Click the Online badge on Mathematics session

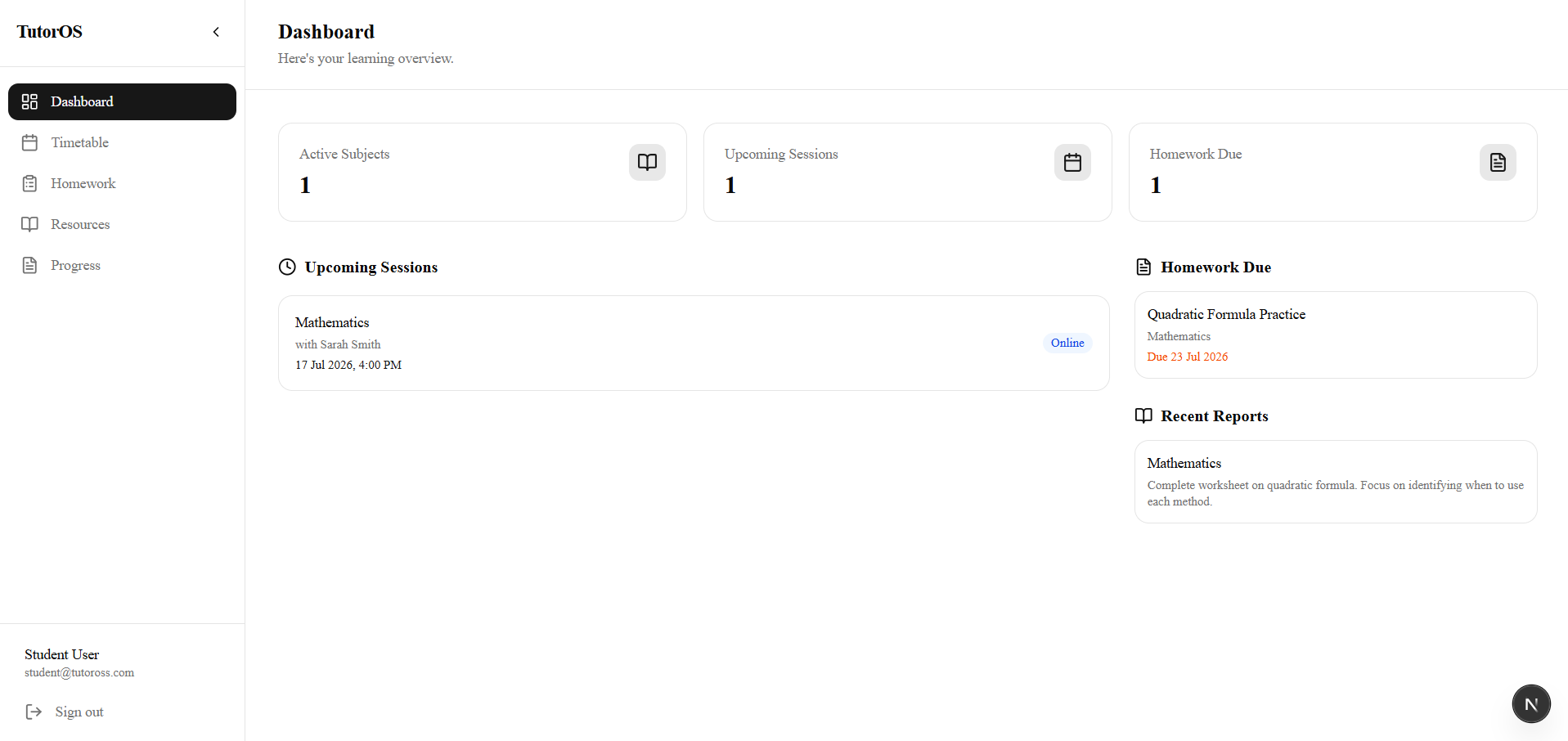(1067, 343)
